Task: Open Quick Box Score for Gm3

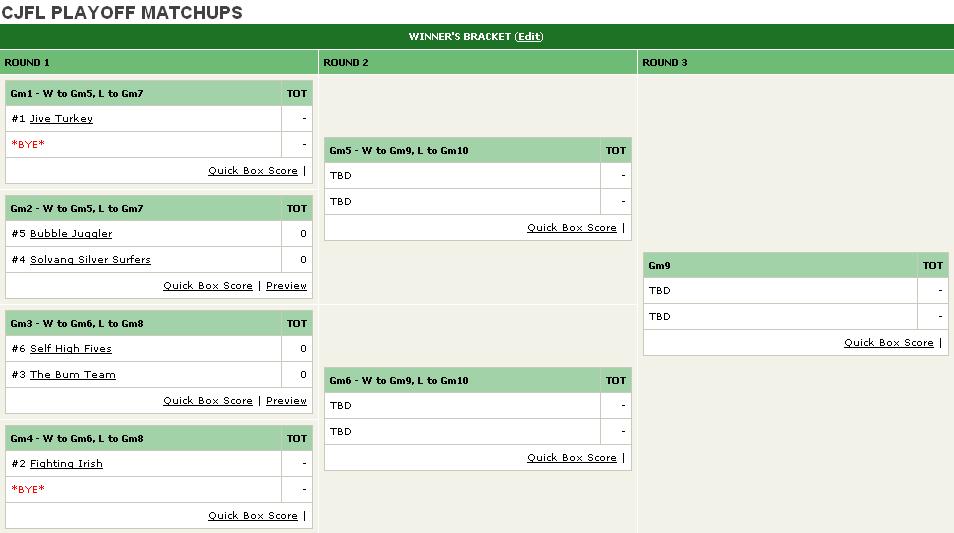Action: [208, 401]
